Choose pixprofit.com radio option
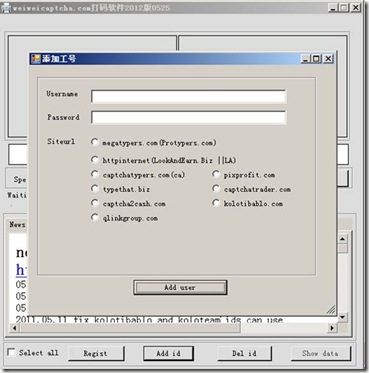Viewport: 369px width, 373px height. click(216, 174)
